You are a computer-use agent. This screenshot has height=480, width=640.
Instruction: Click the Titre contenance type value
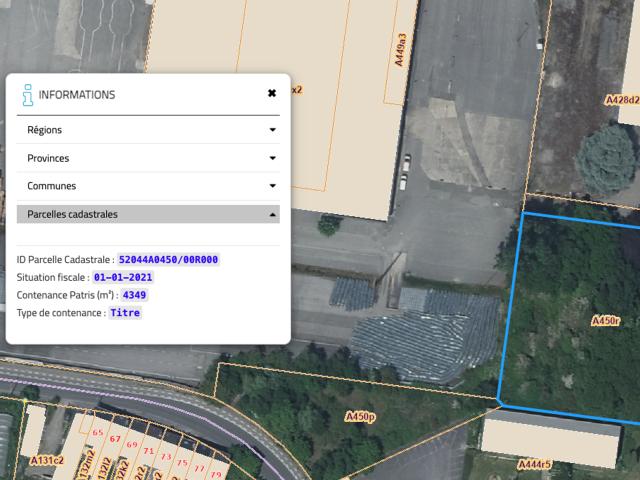click(x=126, y=313)
